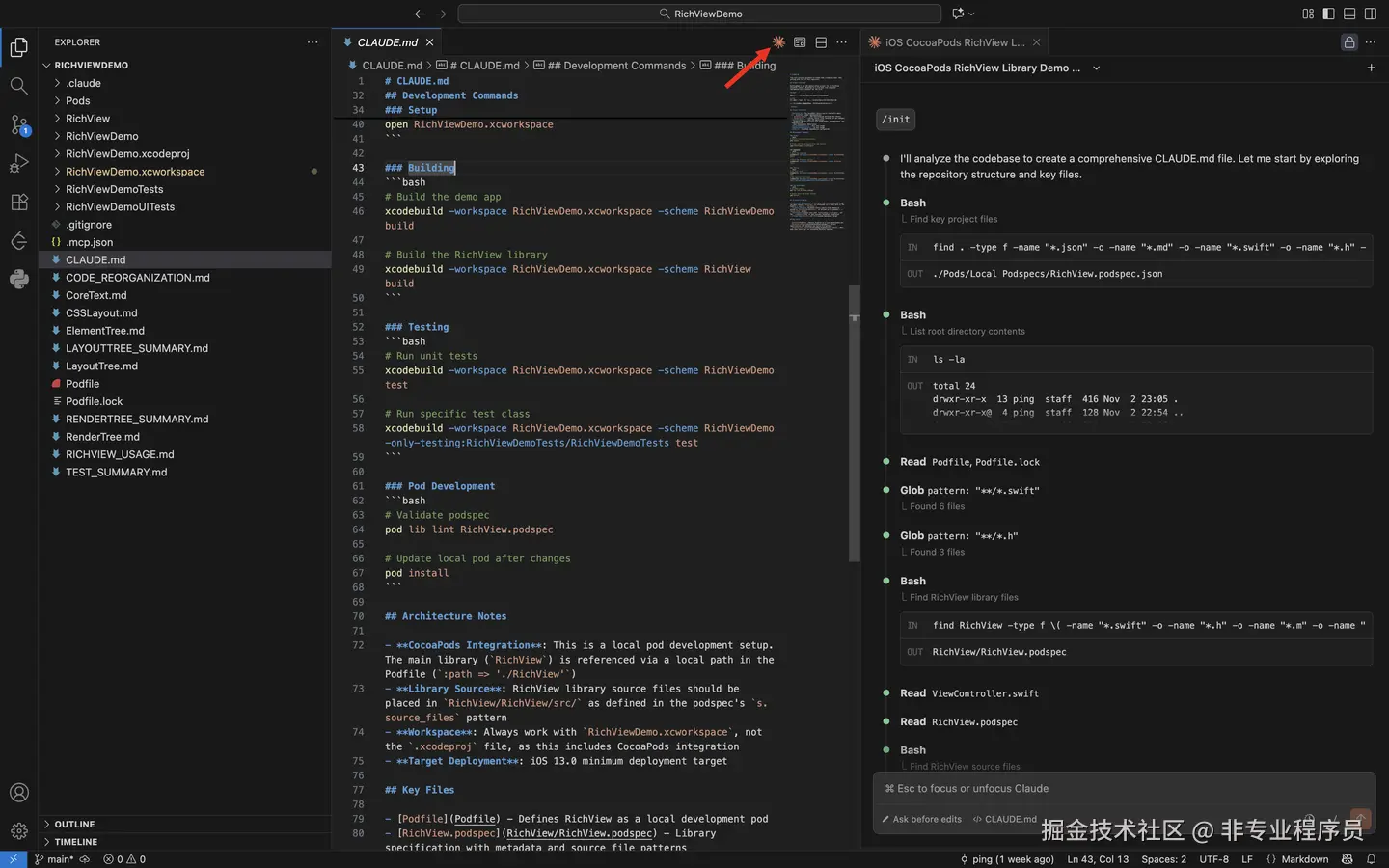Click the editor vertical scrollbar thumb
Image resolution: width=1389 pixels, height=868 pixels.
[x=854, y=423]
